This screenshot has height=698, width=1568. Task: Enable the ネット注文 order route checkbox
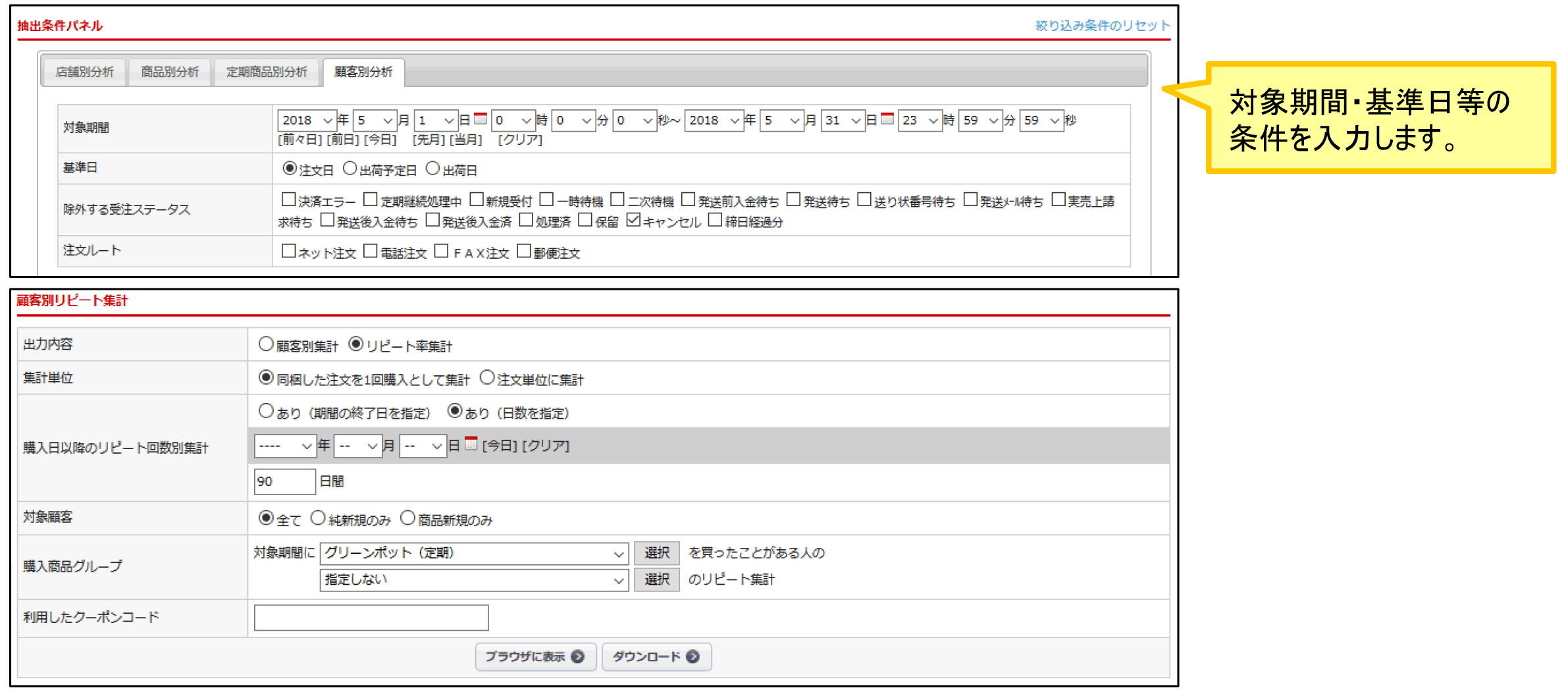[x=288, y=252]
